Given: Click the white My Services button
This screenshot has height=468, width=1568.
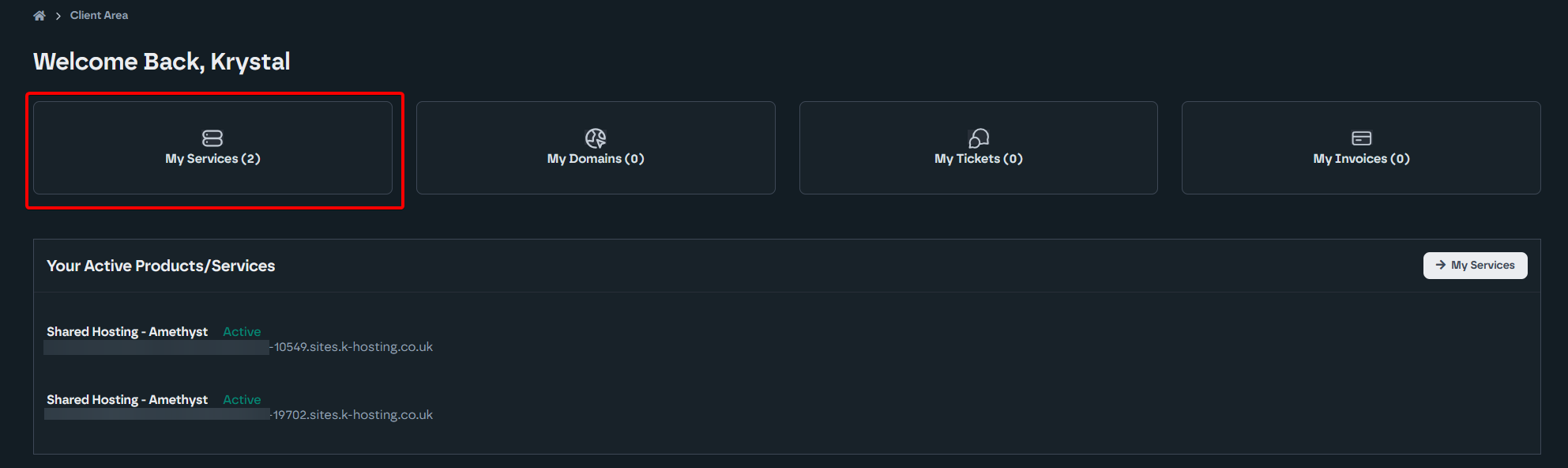Looking at the screenshot, I should 1475,266.
